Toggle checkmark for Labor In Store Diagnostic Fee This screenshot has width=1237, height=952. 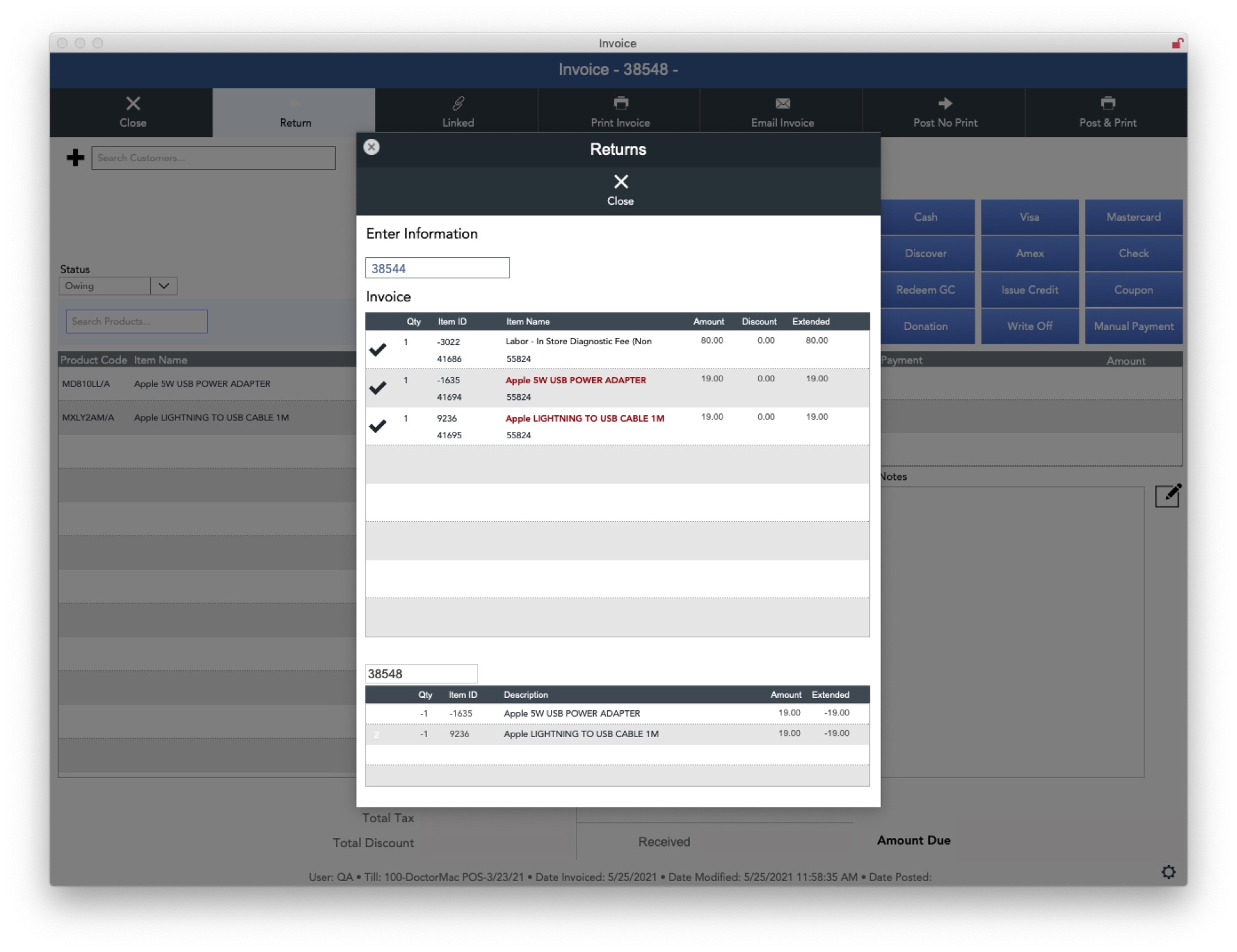pos(378,349)
